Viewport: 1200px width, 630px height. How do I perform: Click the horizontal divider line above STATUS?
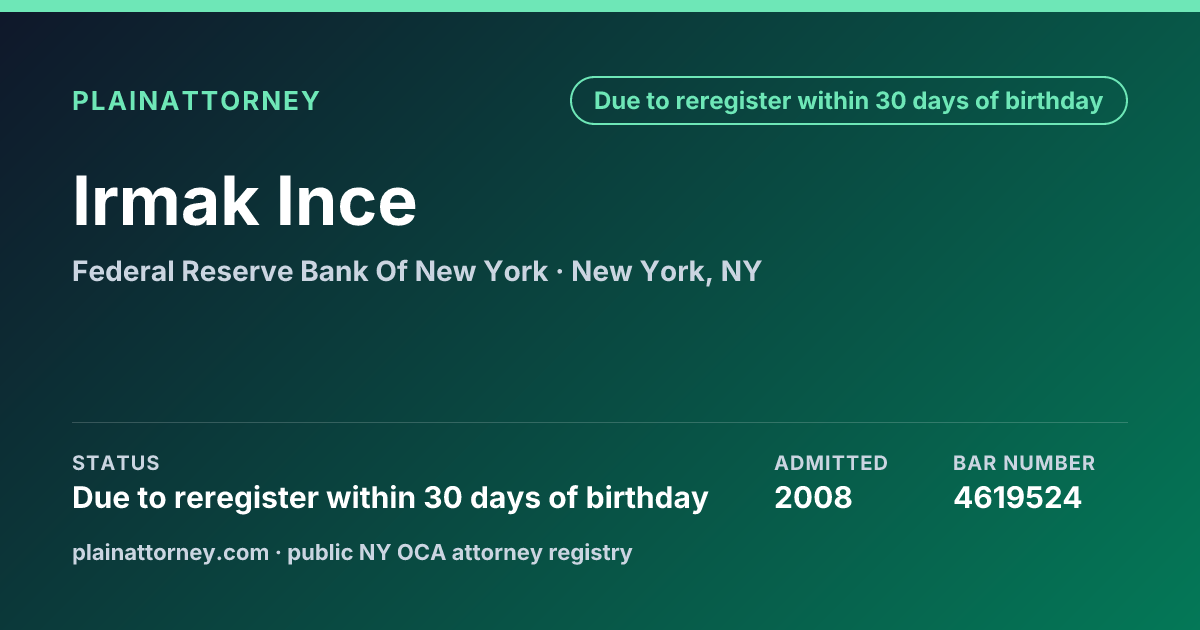click(x=600, y=422)
